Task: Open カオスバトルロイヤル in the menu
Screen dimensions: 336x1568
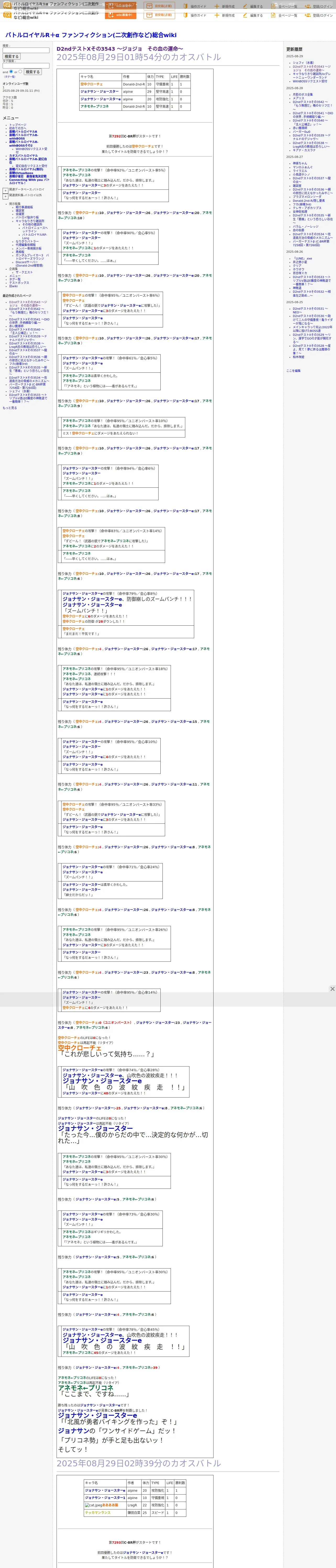Action: coord(23,155)
